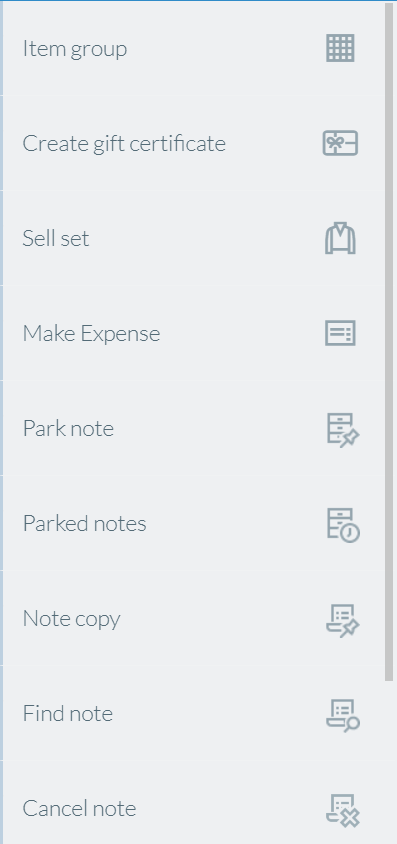Click the Note copy icon

click(x=343, y=620)
